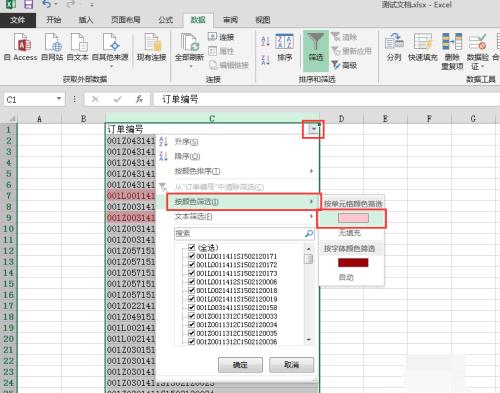The width and height of the screenshot is (500, 393).
Task: Click the 快速填充 flash fill icon
Action: (423, 42)
